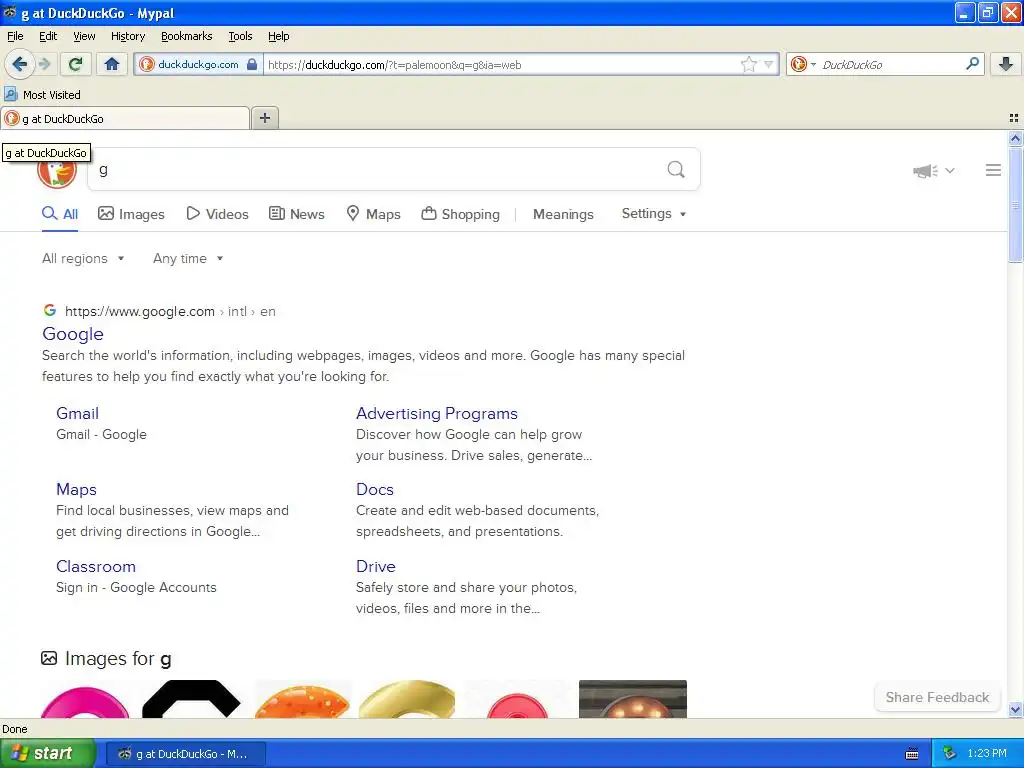Open the Most Visited bookmarks folder
1024x768 pixels.
(x=42, y=95)
